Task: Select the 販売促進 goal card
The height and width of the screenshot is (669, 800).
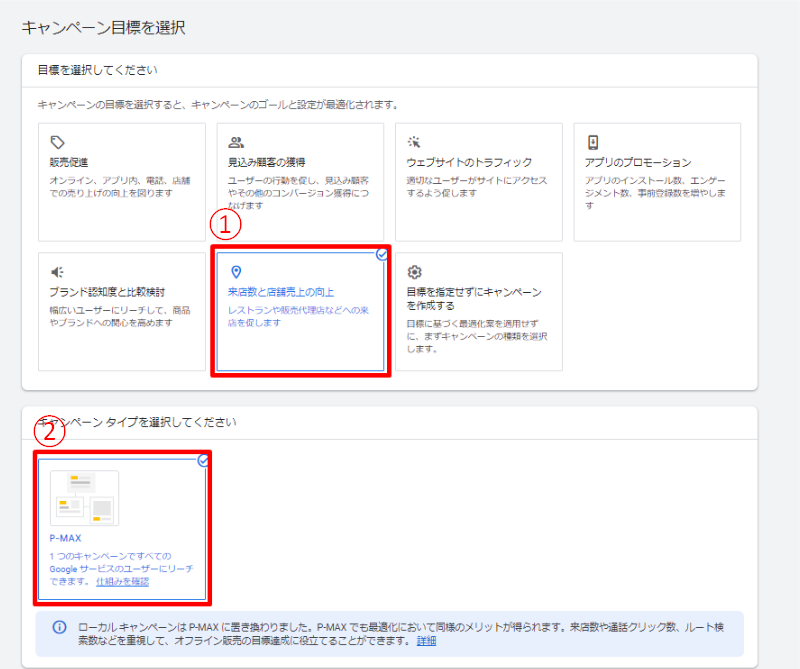Action: (121, 182)
